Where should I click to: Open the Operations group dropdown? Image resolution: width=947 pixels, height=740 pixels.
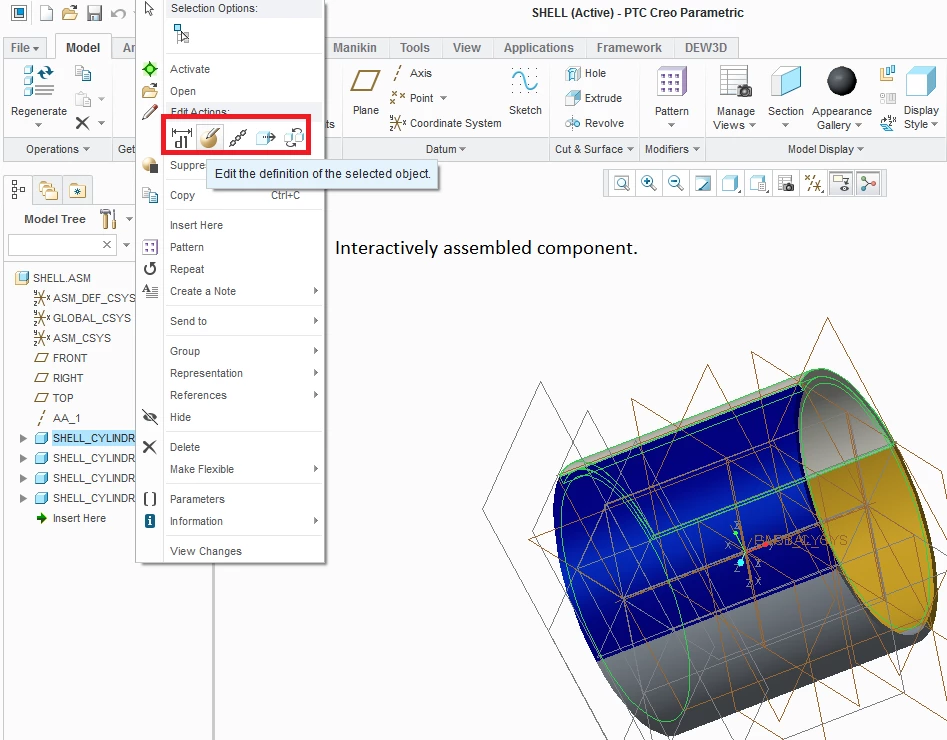[57, 149]
